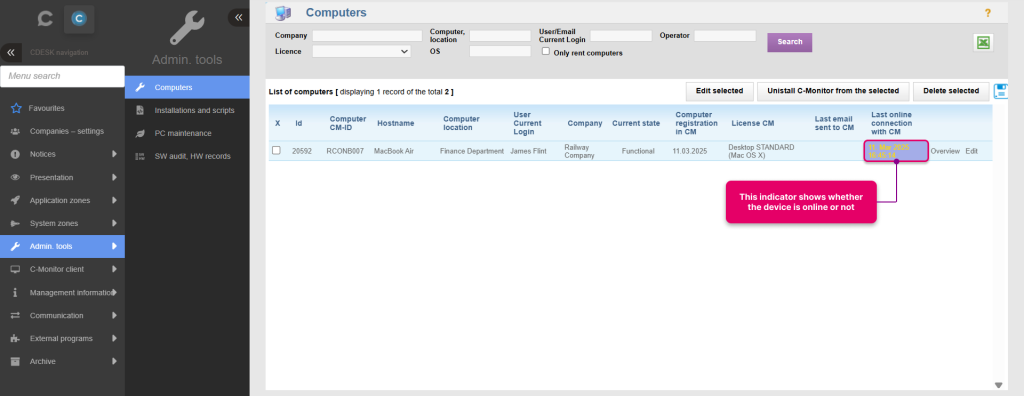Click the Archive box icon

pyautogui.click(x=16, y=361)
